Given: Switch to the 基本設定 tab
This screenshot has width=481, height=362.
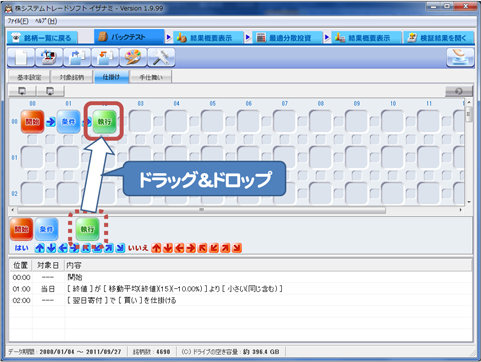Looking at the screenshot, I should pos(29,77).
